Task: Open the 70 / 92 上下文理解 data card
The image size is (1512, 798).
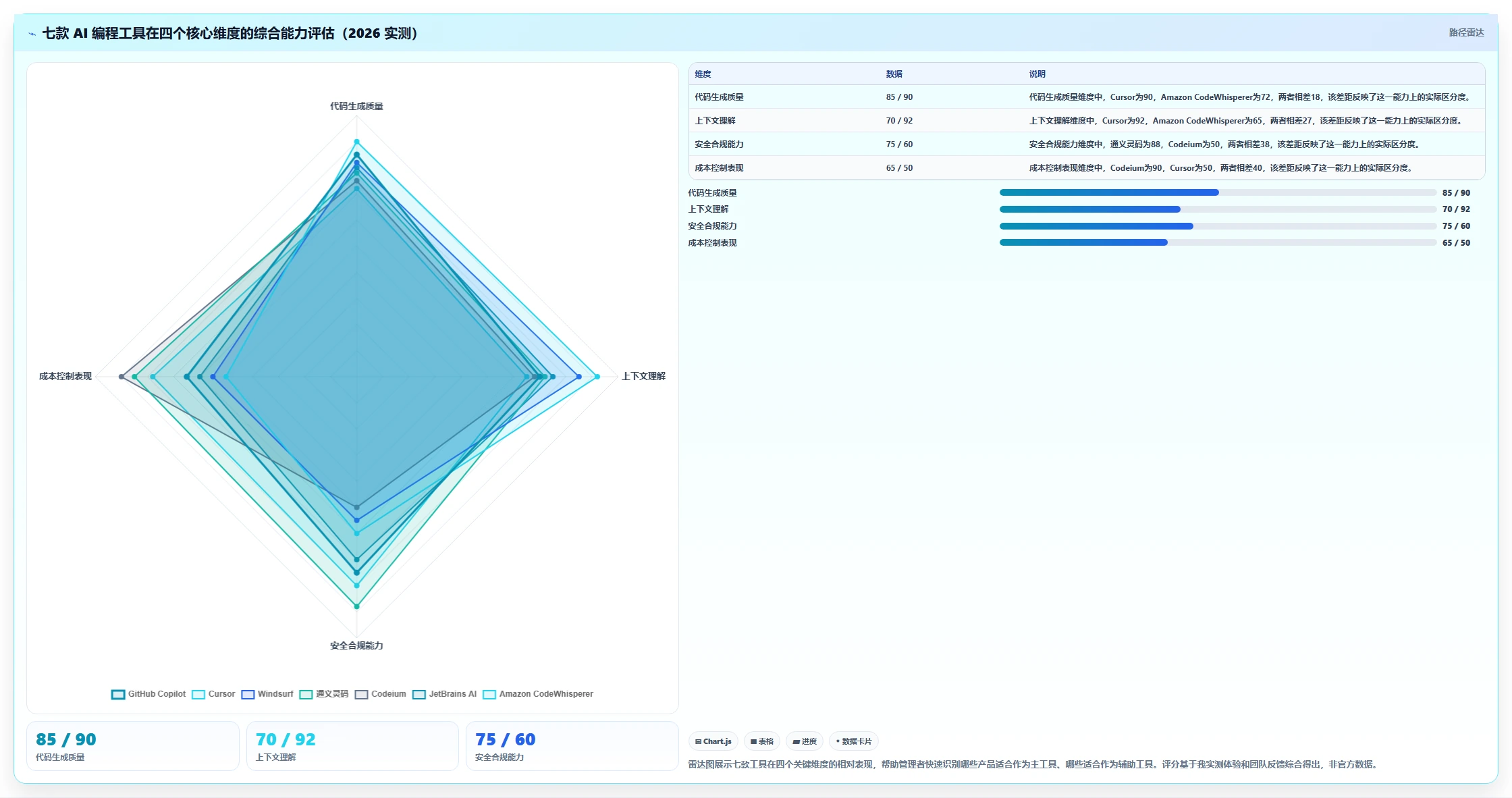Action: coord(352,746)
